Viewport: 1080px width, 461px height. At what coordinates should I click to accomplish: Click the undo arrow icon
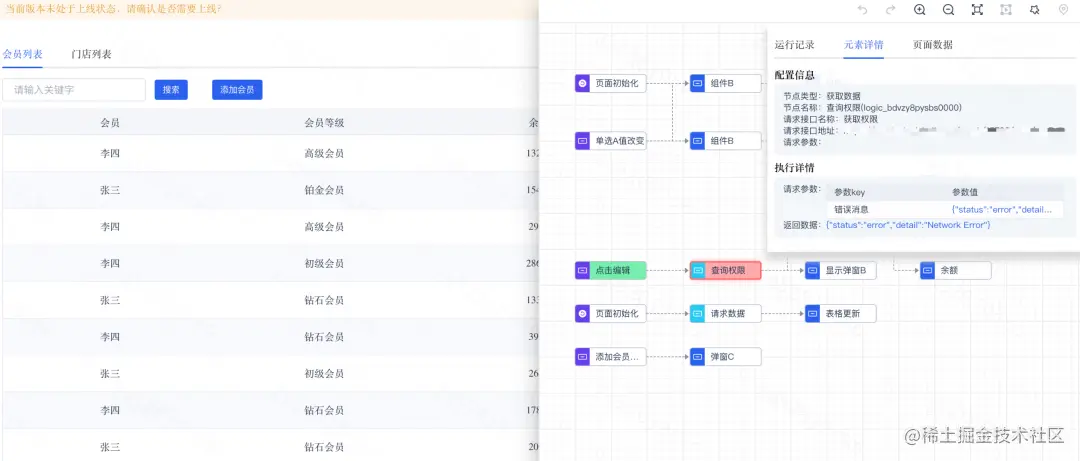(862, 10)
